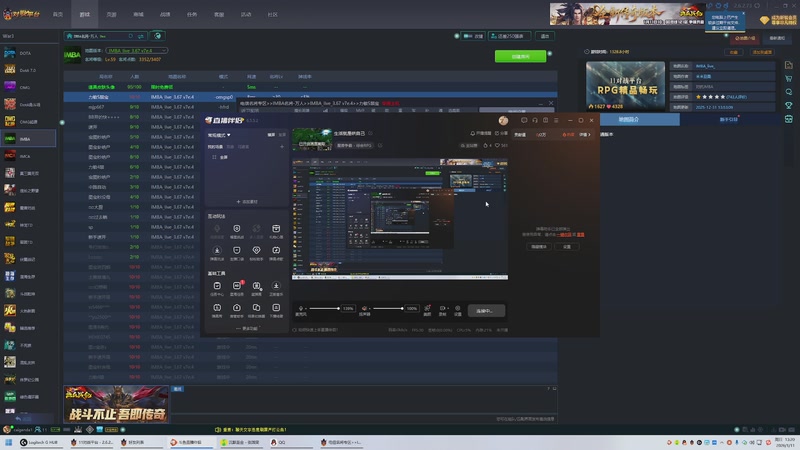Click tool icon with red badge in 直播伴侣
The image size is (800, 450).
[x=237, y=288]
